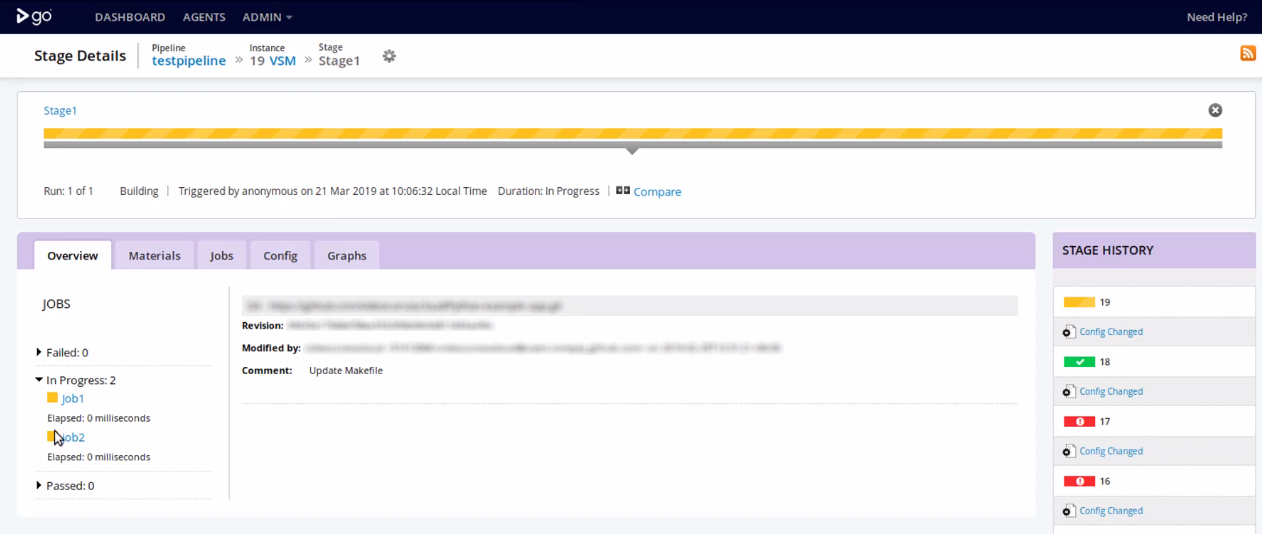
Task: Open the ADMIN dropdown menu
Action: 267,17
